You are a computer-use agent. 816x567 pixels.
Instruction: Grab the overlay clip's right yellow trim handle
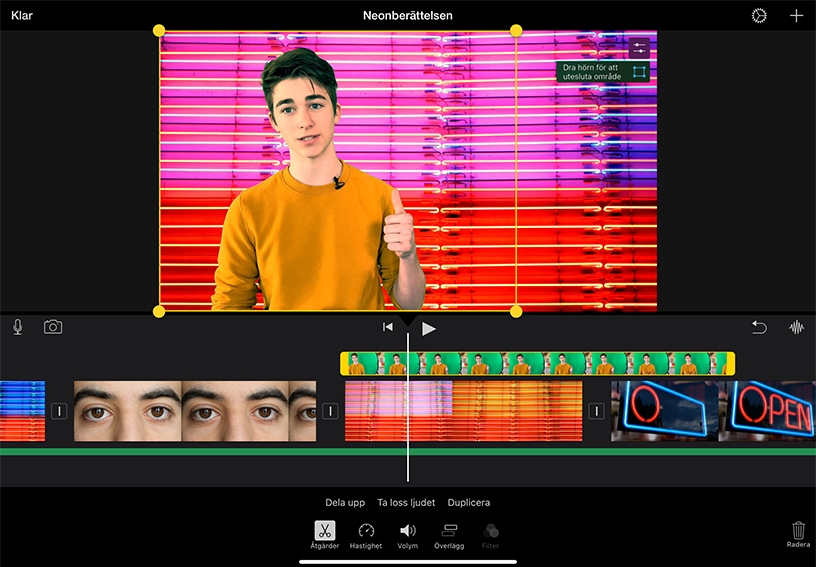(731, 364)
